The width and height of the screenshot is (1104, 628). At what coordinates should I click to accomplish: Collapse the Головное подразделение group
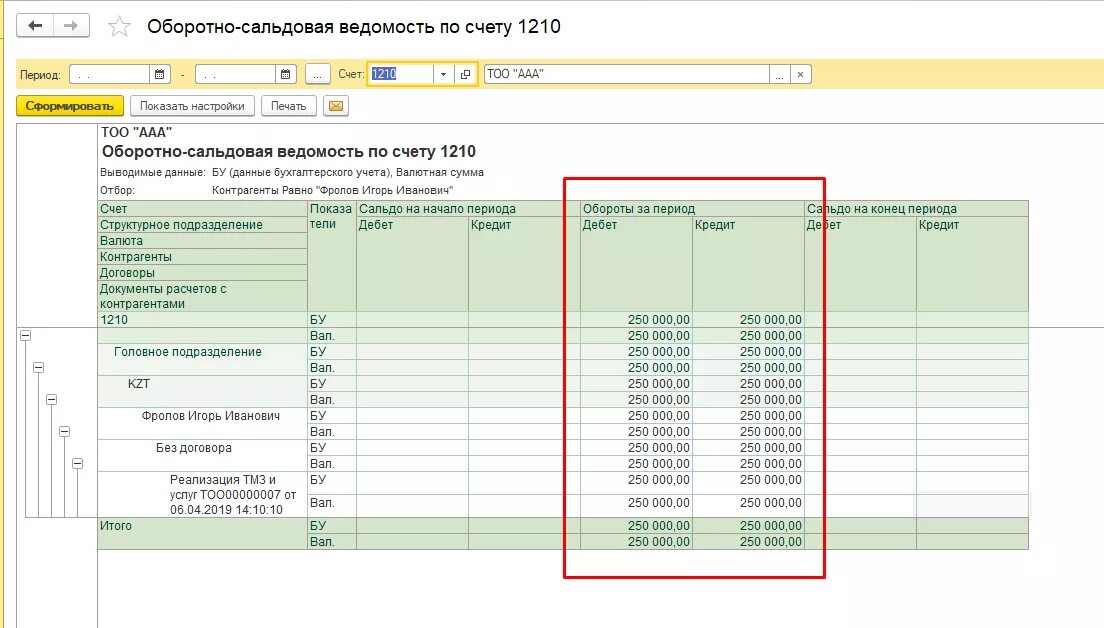(39, 368)
